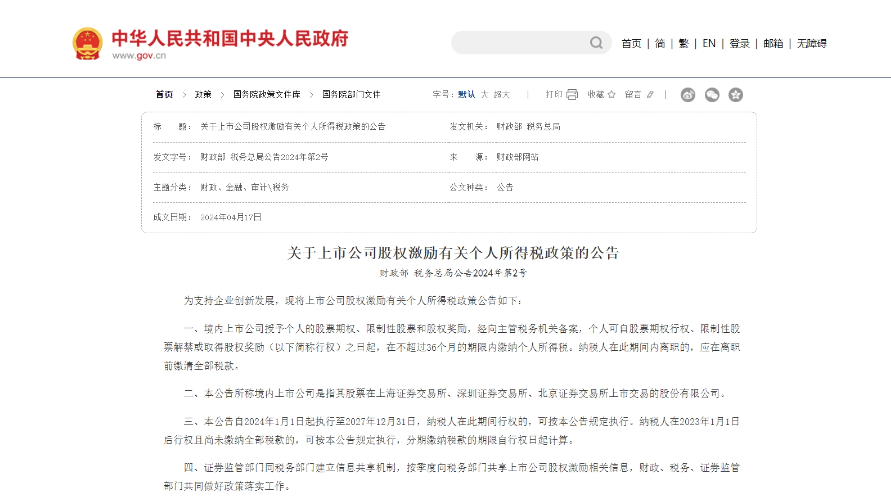This screenshot has width=891, height=501.
Task: Click the leave message (留言) pencil icon
Action: pos(651,94)
